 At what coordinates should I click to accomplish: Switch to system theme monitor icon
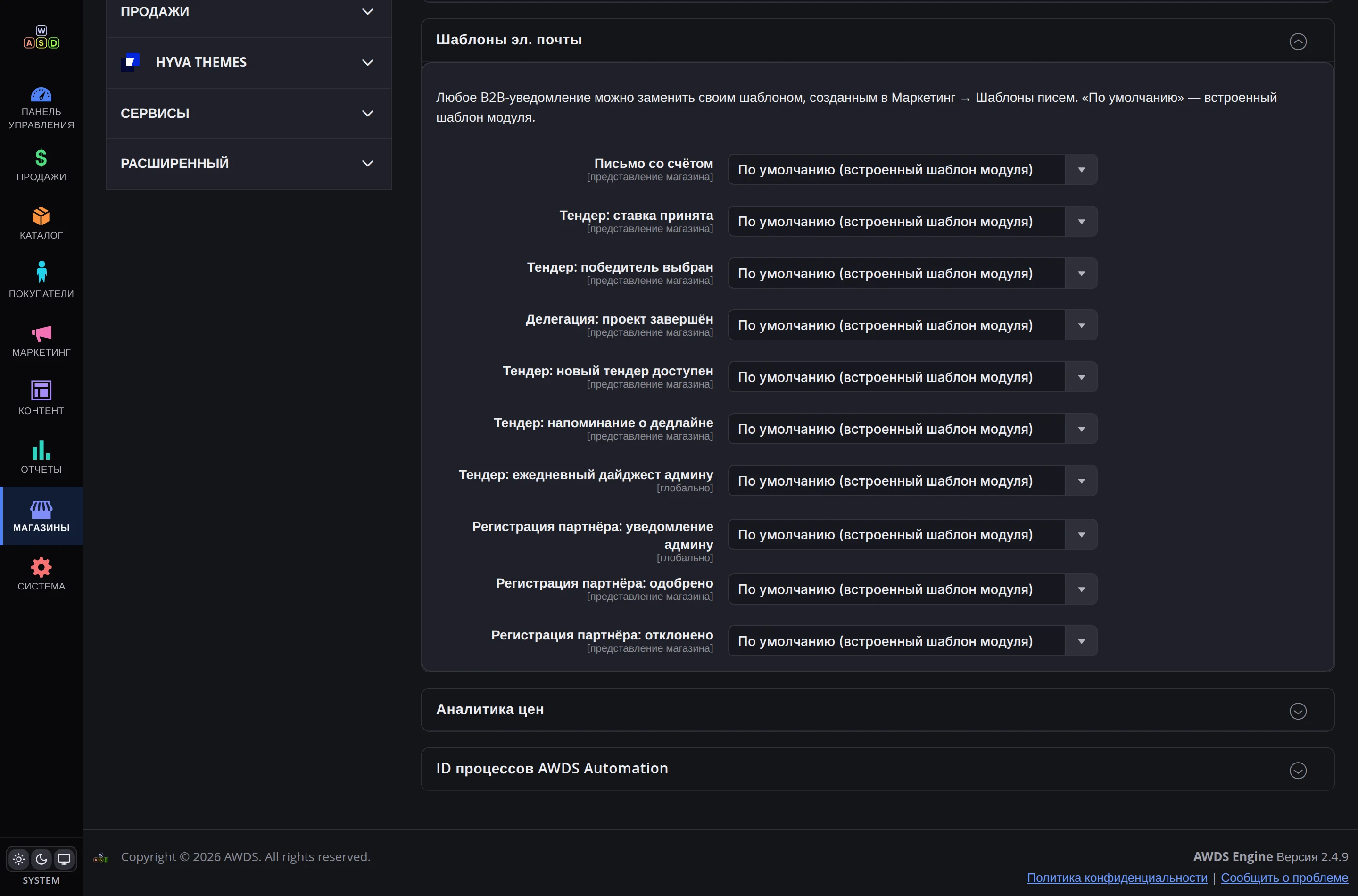click(64, 859)
